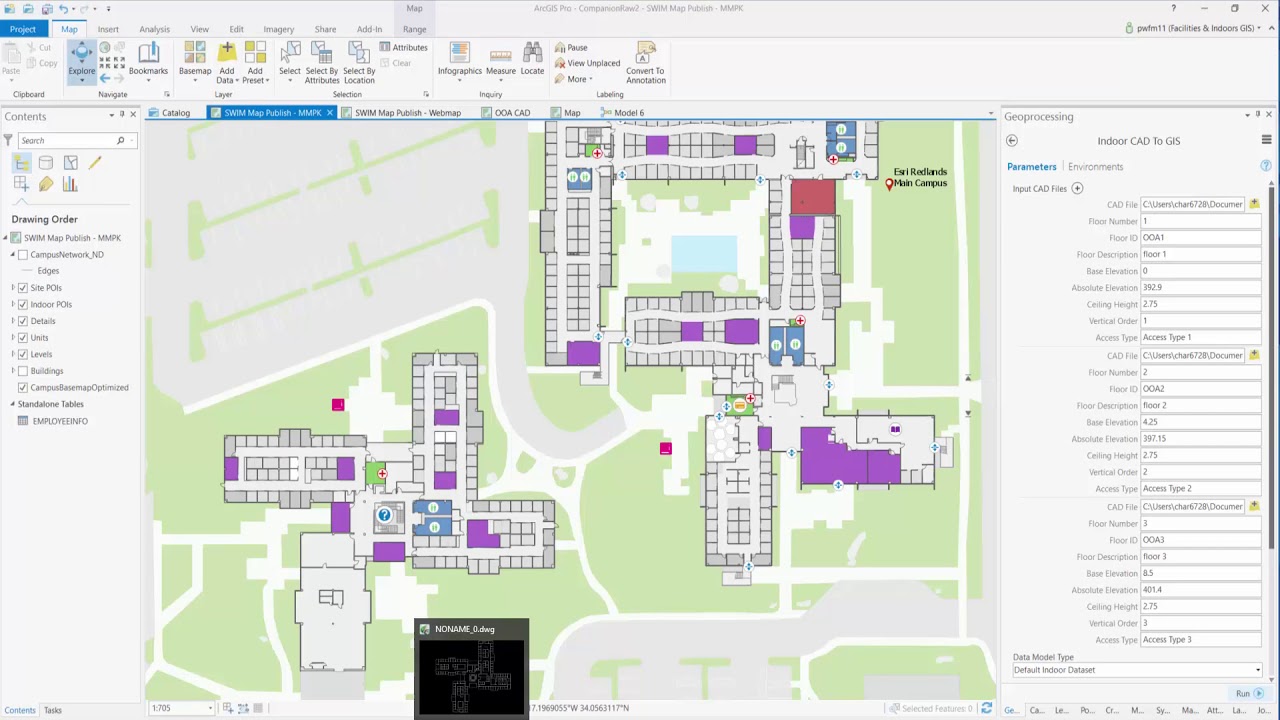Collapse the SWIM Map Publish - MMPK map node
The height and width of the screenshot is (720, 1280).
coord(5,238)
